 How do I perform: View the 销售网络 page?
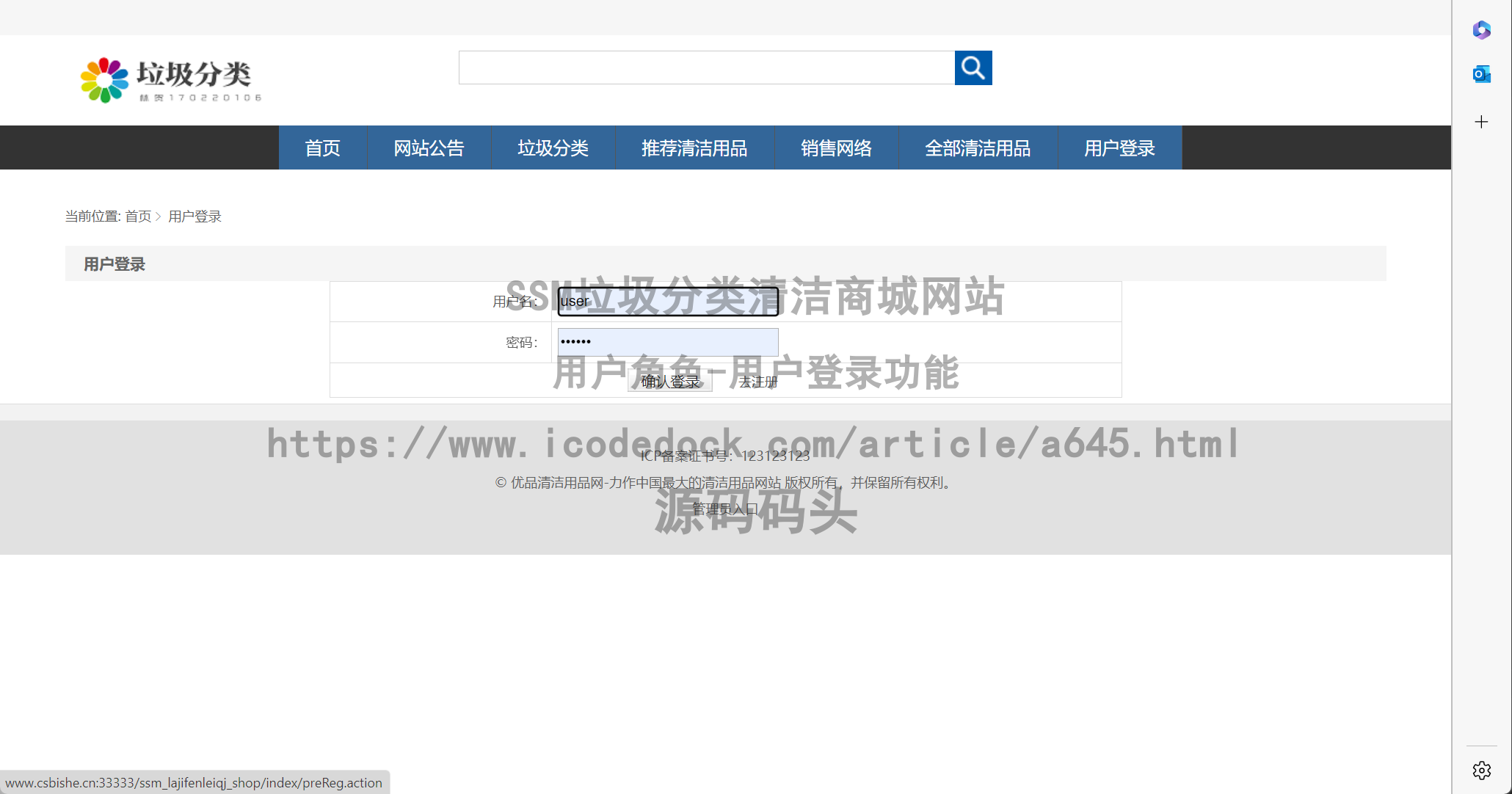pyautogui.click(x=836, y=147)
